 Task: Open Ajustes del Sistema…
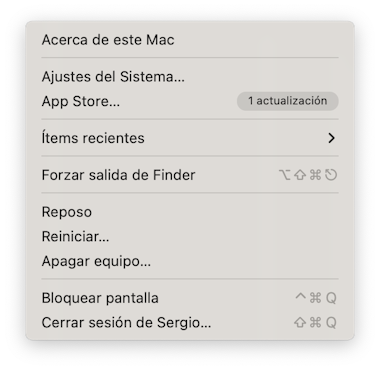pos(190,77)
